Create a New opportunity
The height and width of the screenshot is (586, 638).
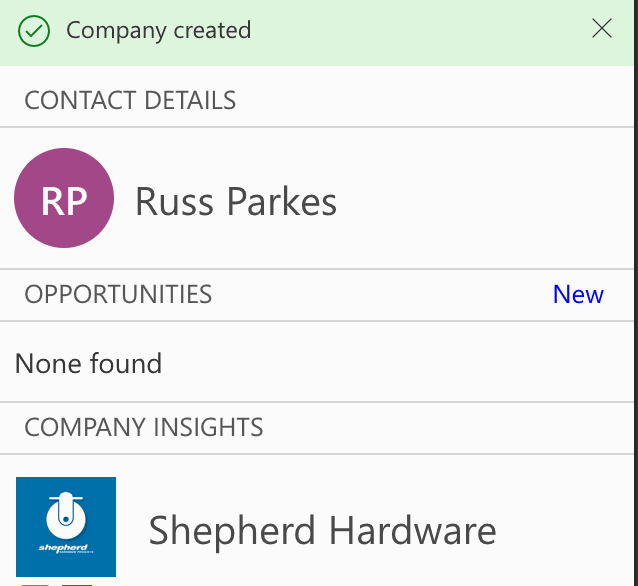click(578, 294)
